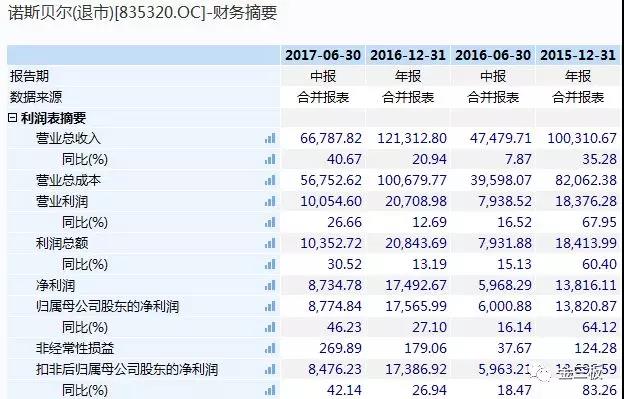Screen dimensions: 624x399
Task: Click the 报告期 row label
Action: tap(29, 76)
